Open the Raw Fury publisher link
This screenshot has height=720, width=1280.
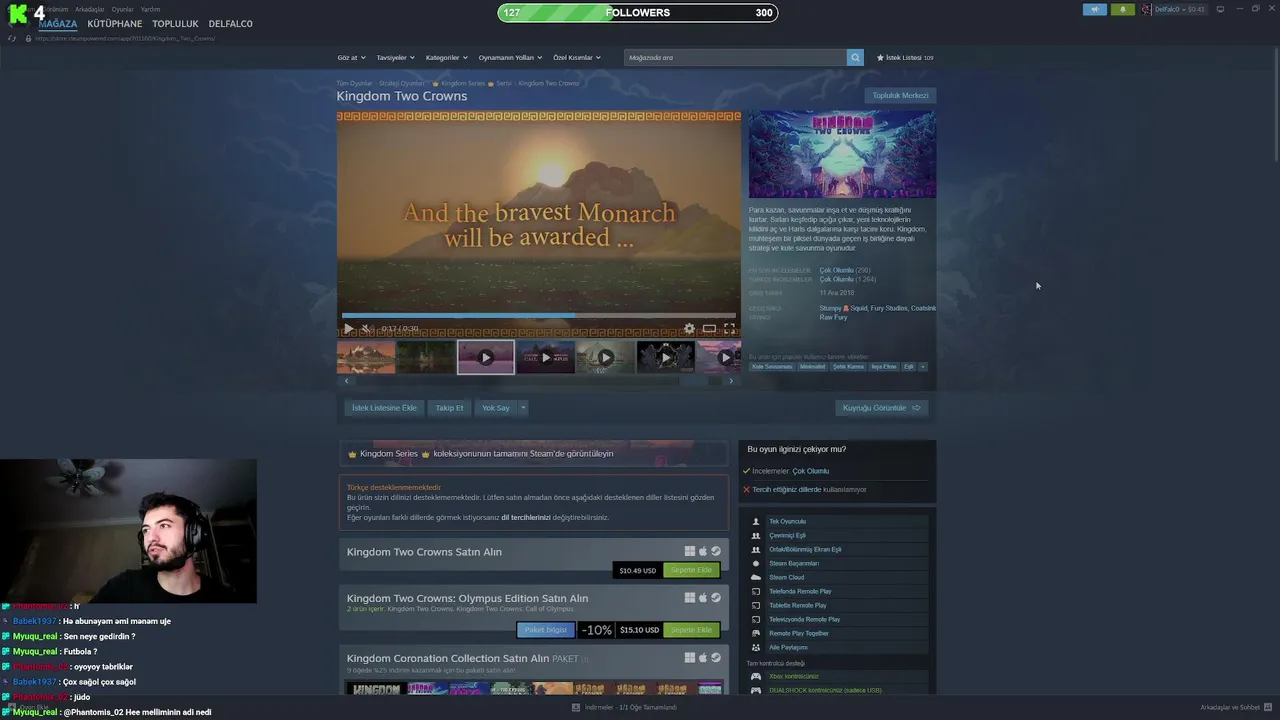833,317
